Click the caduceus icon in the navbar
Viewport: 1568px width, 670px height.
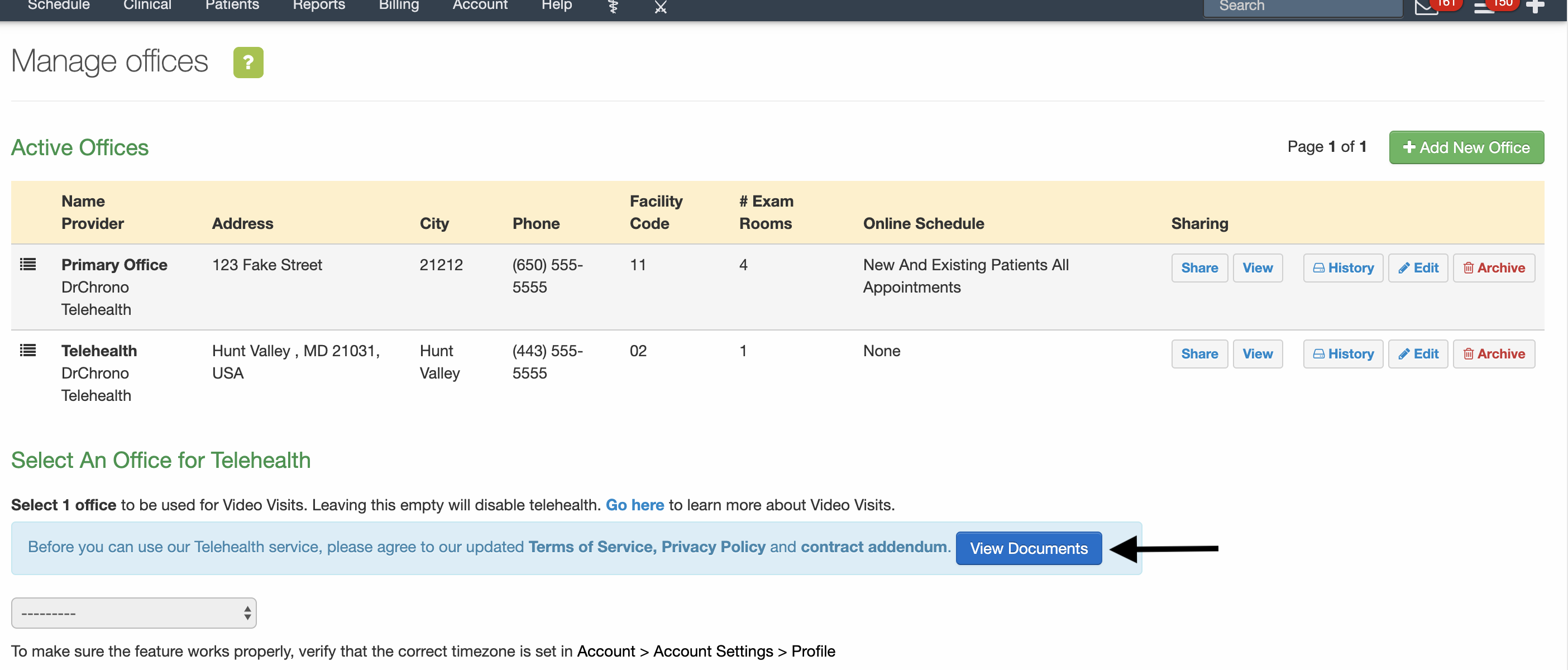click(x=613, y=6)
